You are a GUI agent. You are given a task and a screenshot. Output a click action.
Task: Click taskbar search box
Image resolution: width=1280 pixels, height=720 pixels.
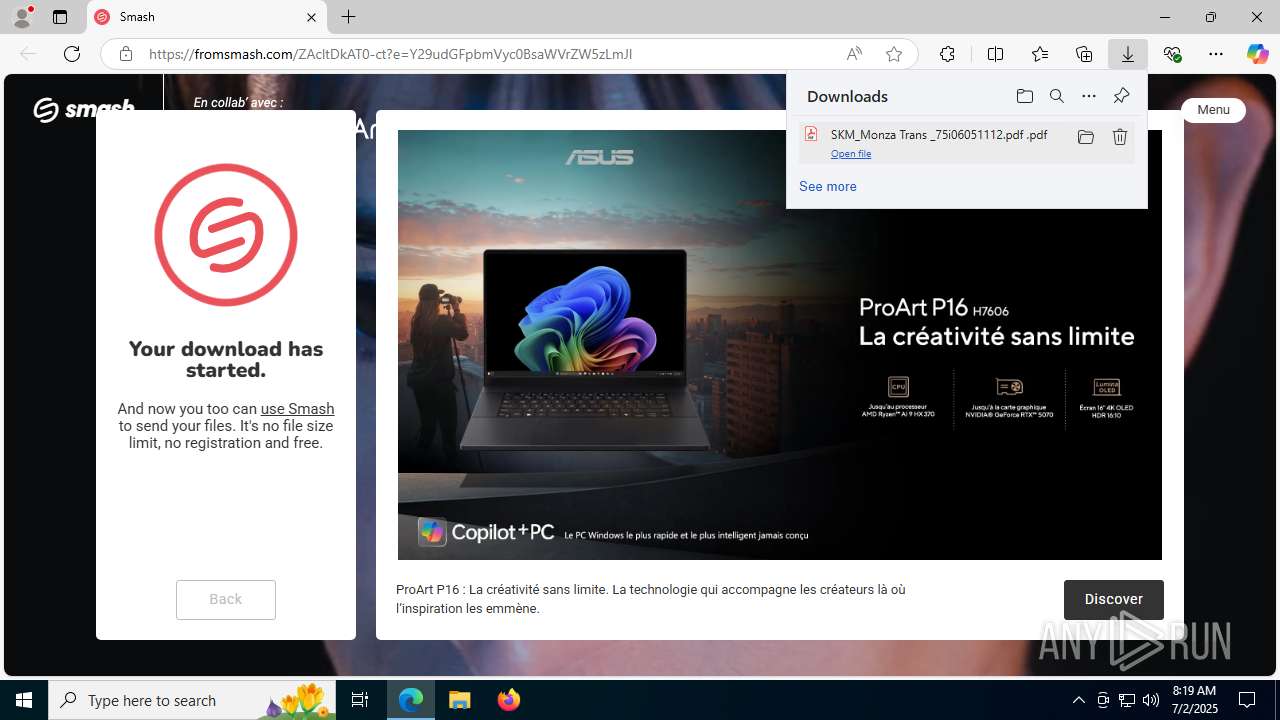tap(193, 700)
